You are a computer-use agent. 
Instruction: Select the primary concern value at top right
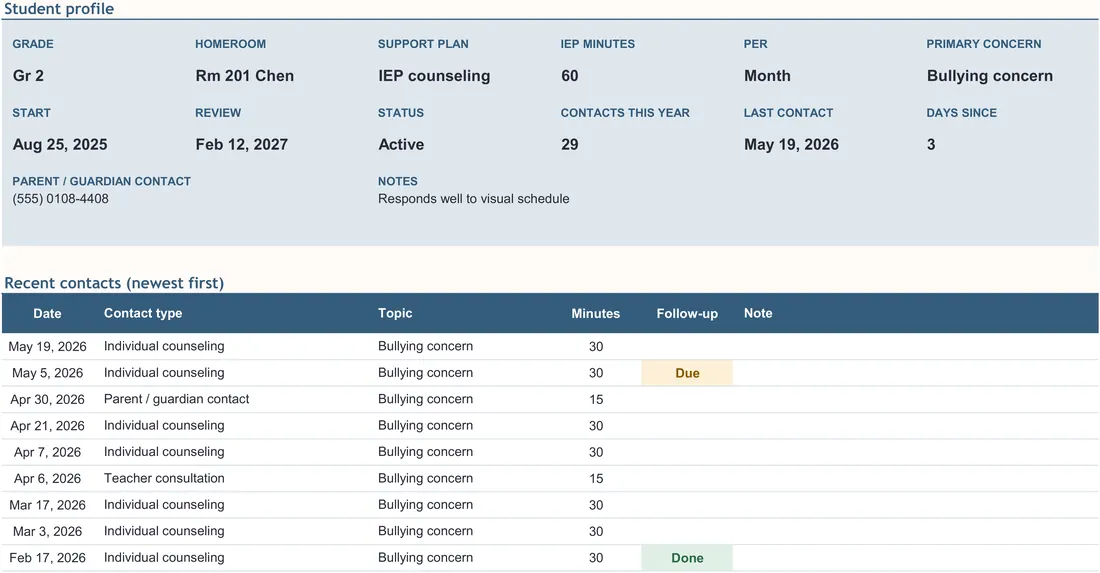click(990, 76)
